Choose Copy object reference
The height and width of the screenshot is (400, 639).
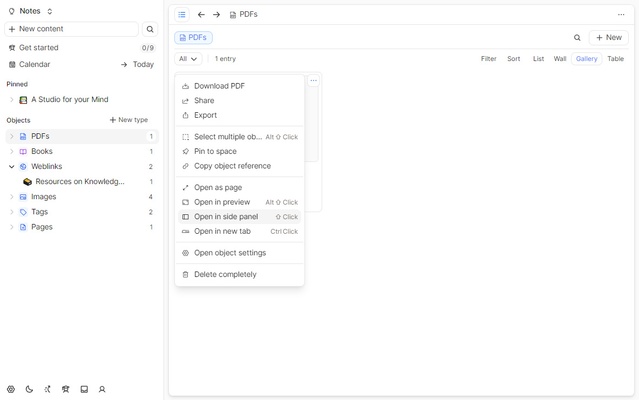(x=240, y=166)
